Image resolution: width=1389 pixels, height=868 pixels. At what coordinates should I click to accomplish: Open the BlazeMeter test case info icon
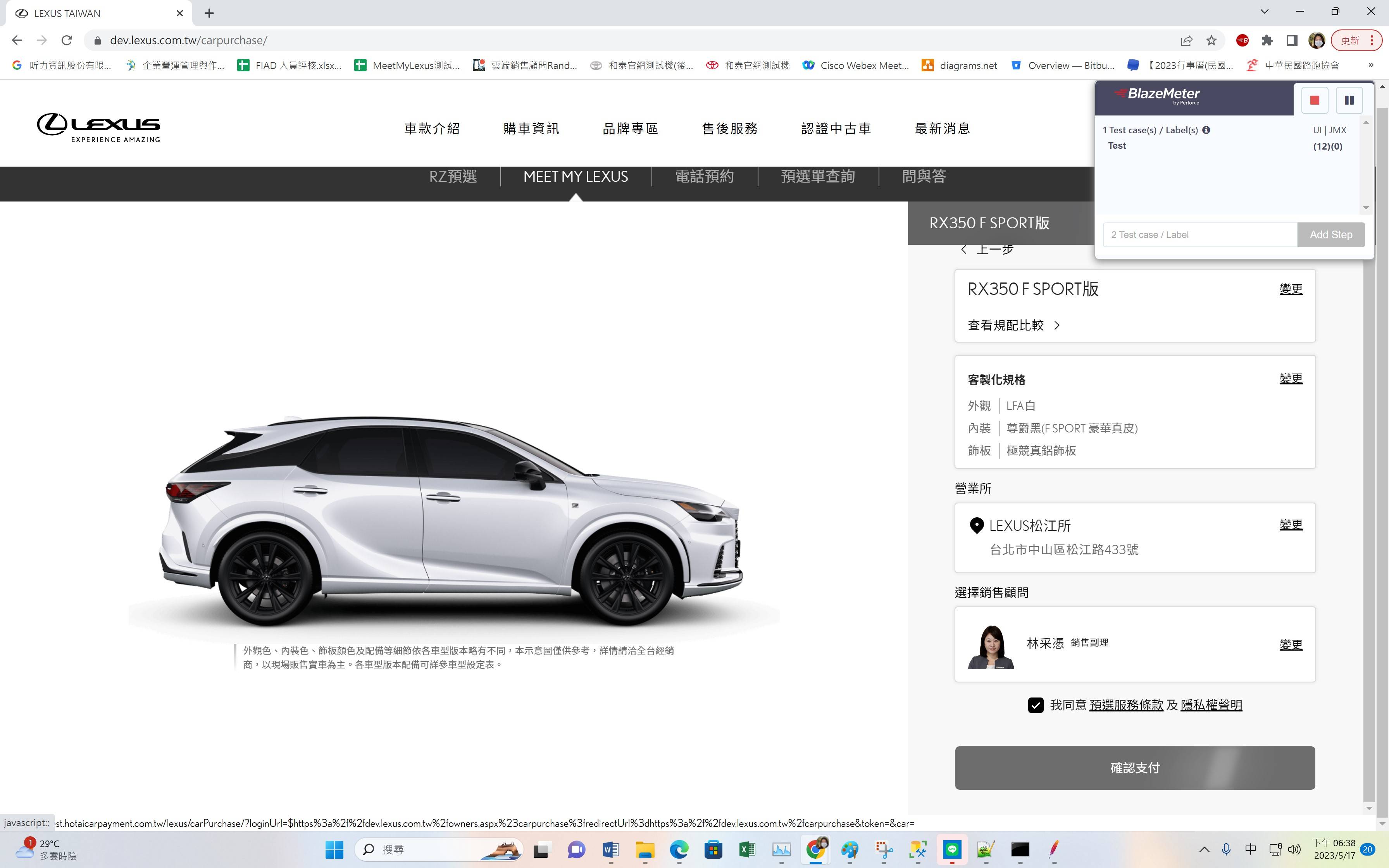1206,130
